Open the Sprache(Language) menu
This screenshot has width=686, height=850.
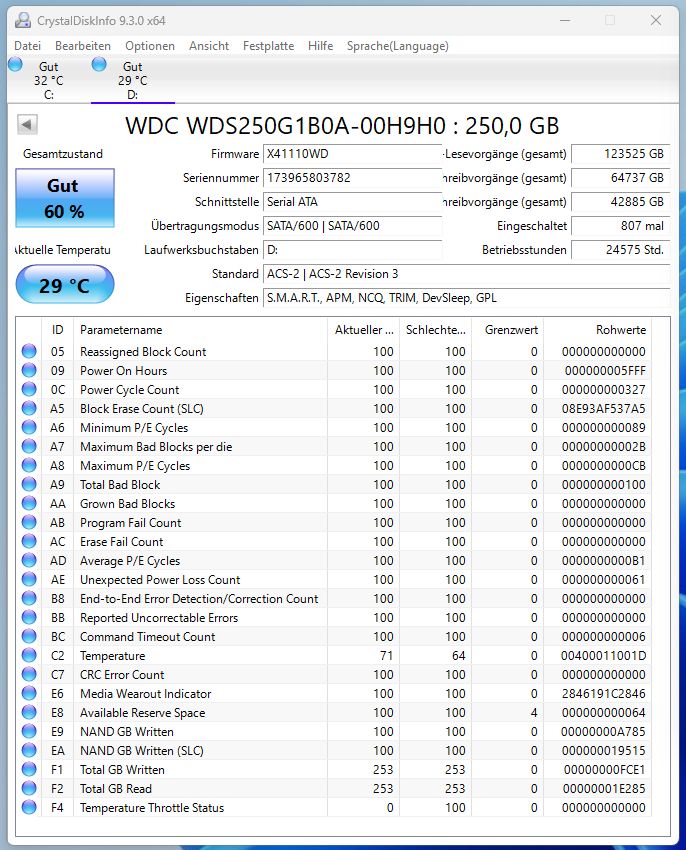click(x=398, y=46)
